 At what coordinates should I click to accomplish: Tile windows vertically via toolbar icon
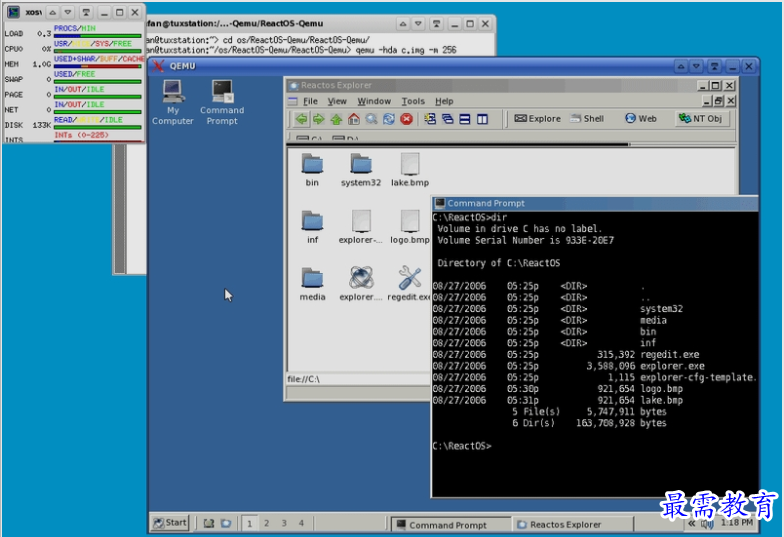[482, 119]
